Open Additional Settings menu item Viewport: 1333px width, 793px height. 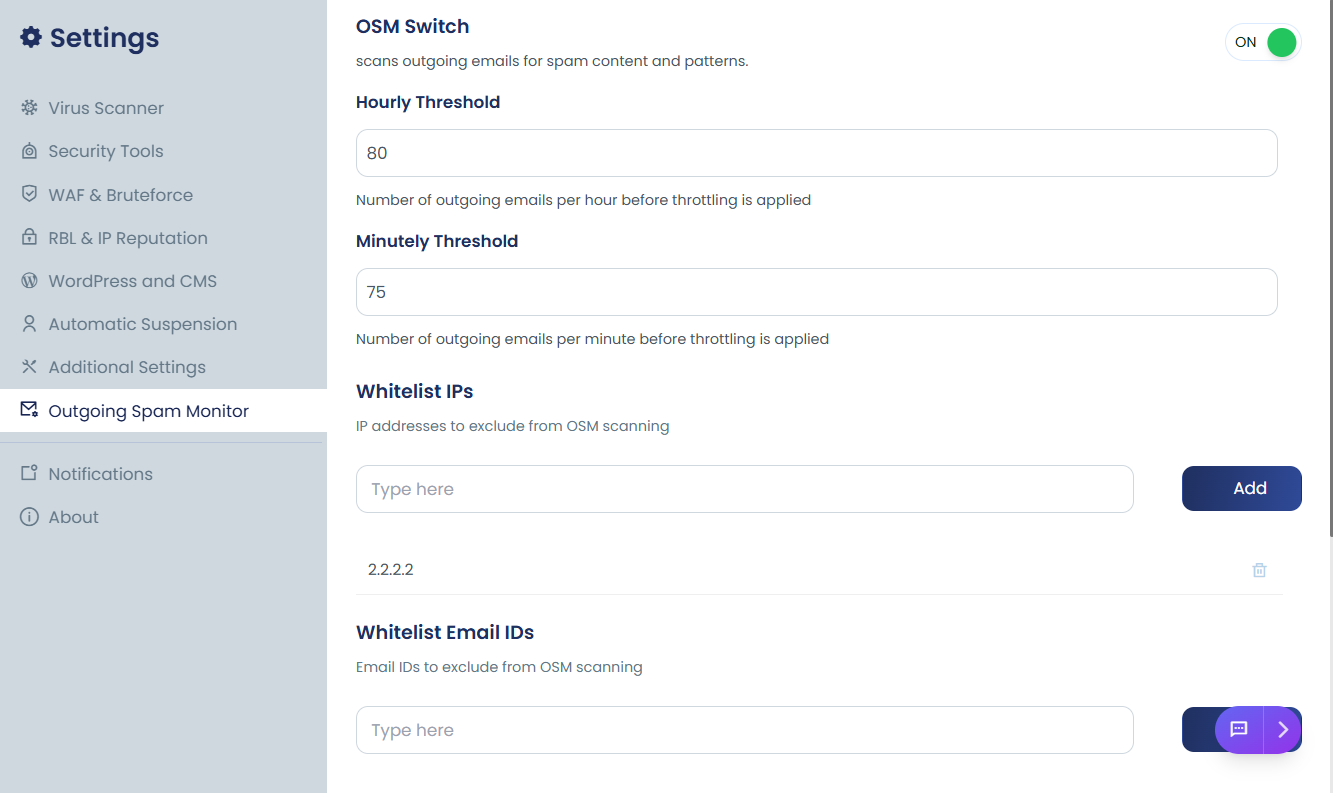pyautogui.click(x=127, y=367)
